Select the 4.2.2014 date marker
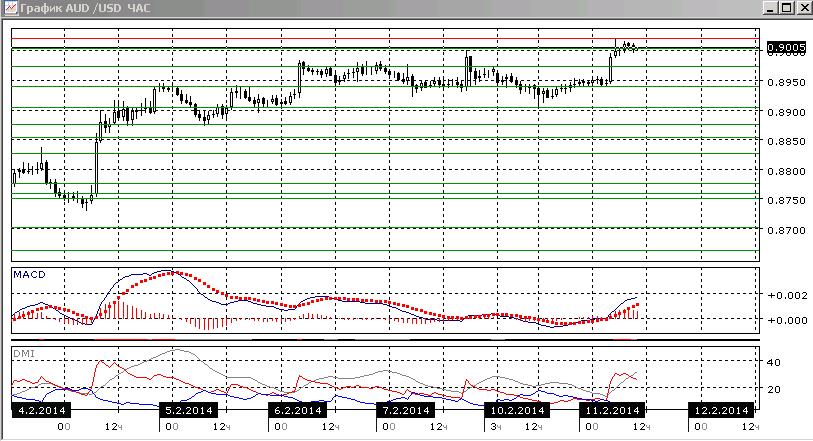813x441 pixels. pyautogui.click(x=41, y=410)
